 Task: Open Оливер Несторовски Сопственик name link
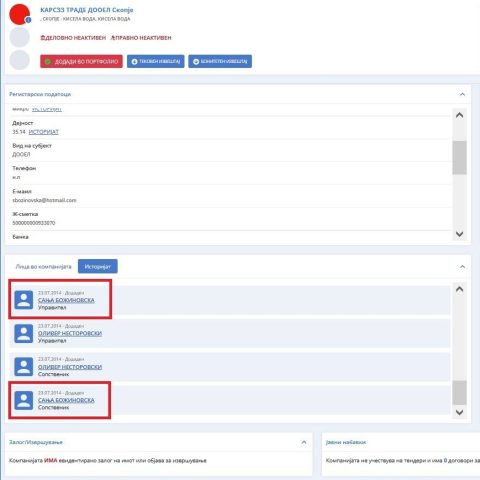[x=70, y=367]
